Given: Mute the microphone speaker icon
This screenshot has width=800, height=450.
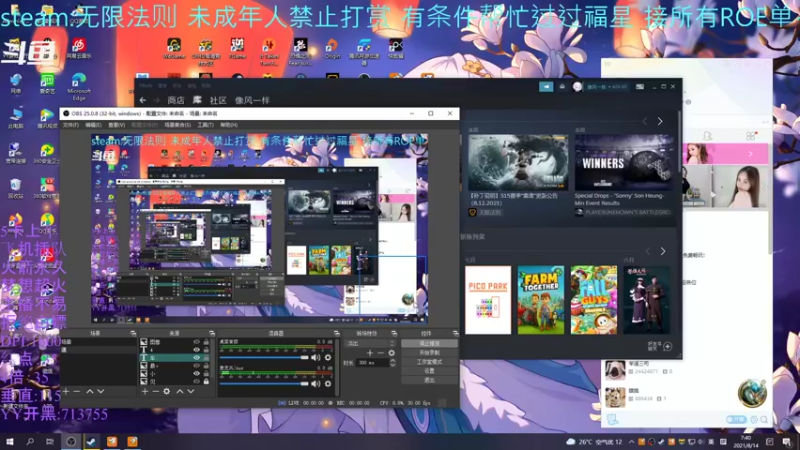Looking at the screenshot, I should click(316, 384).
